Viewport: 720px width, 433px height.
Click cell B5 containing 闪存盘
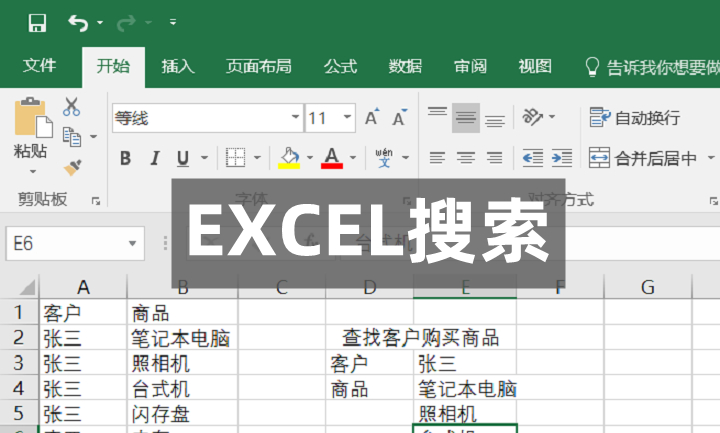(182, 413)
